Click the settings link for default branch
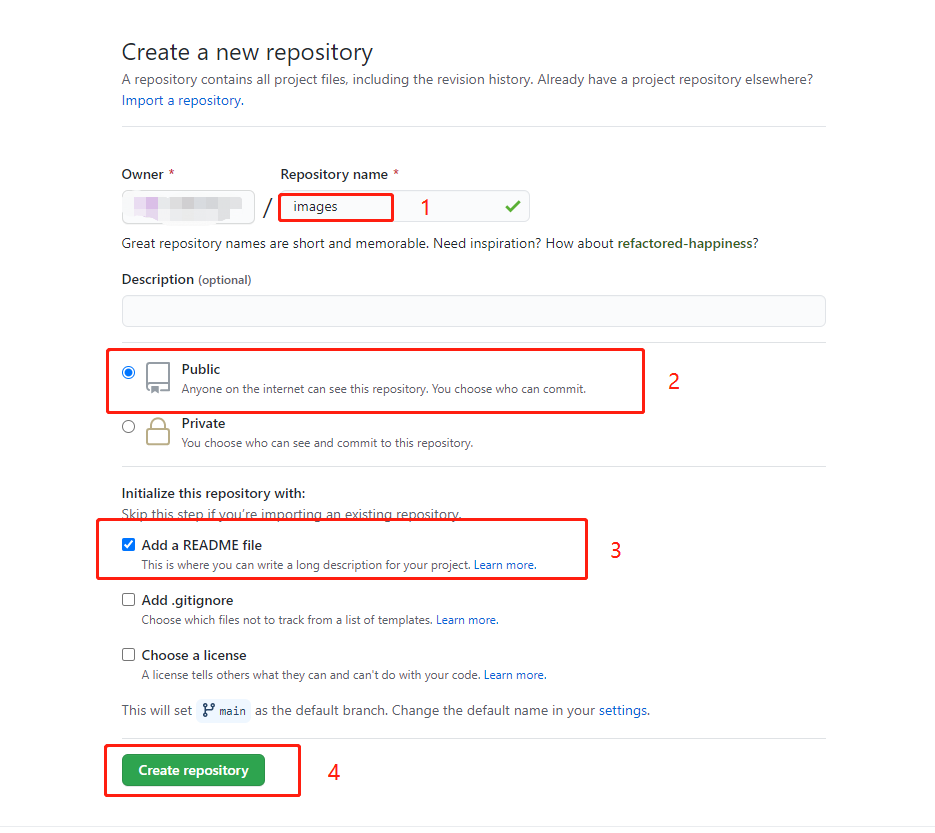Viewport: 935px width, 833px height. (623, 711)
